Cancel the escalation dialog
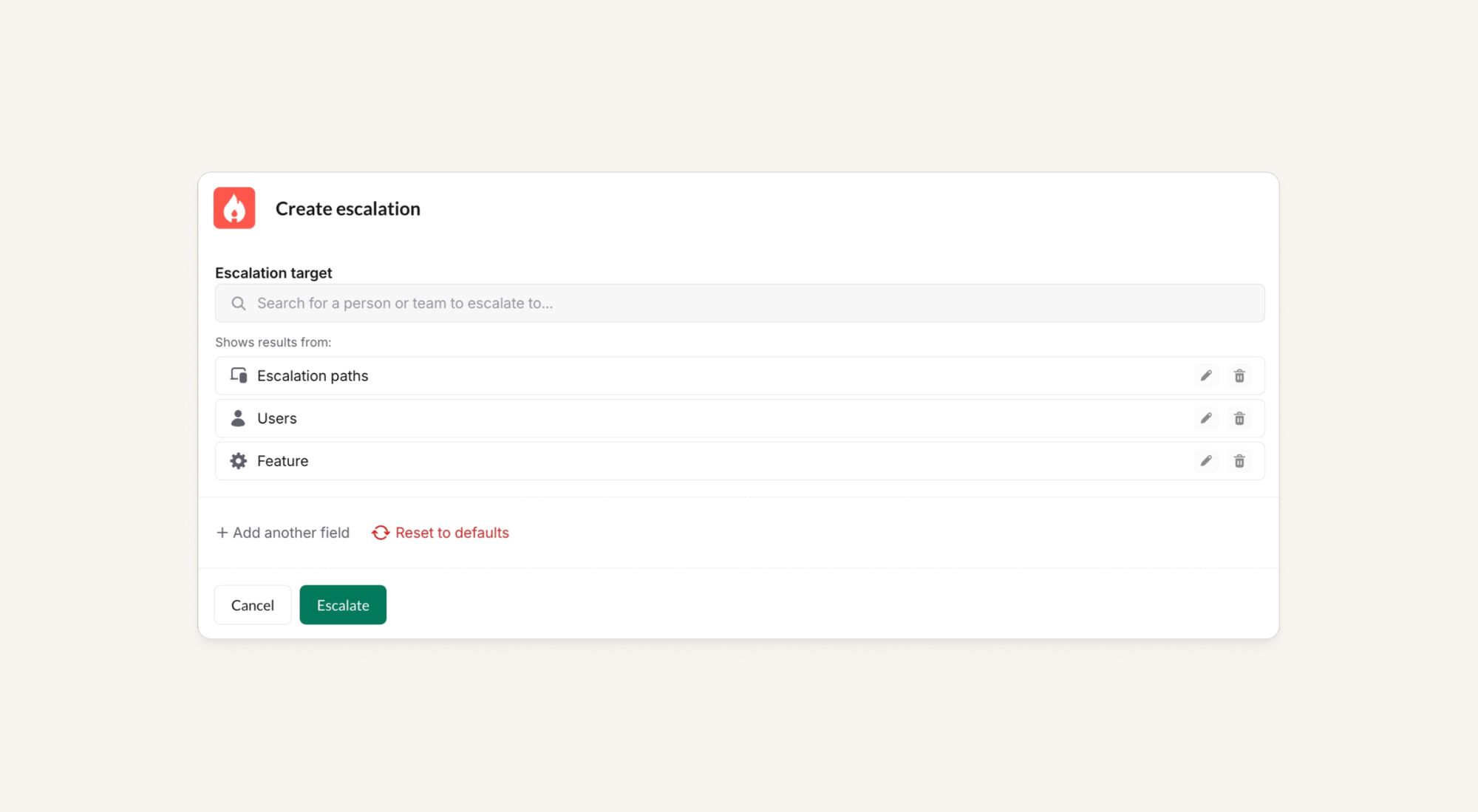The width and height of the screenshot is (1478, 812). point(252,605)
